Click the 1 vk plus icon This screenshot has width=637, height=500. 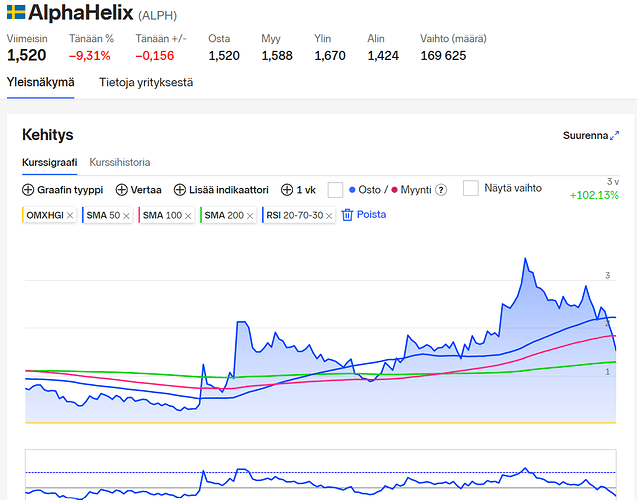pos(287,190)
